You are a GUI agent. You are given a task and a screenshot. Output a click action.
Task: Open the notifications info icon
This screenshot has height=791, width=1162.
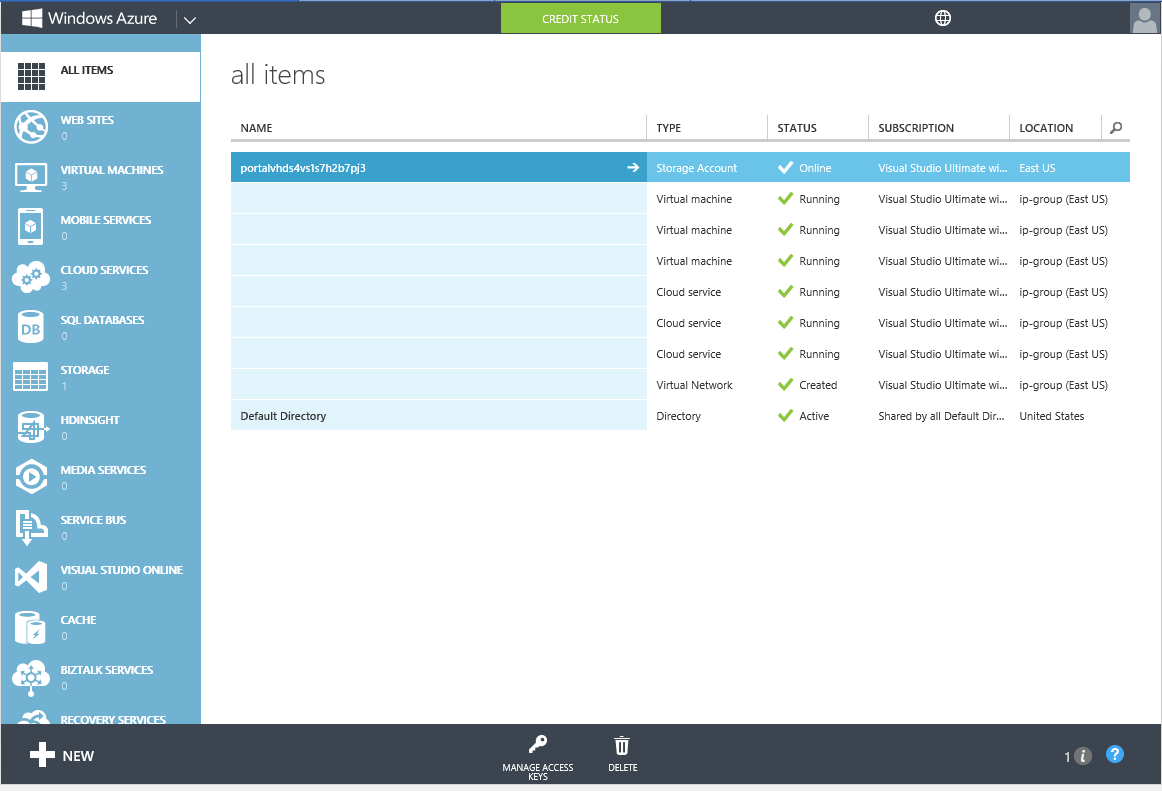pyautogui.click(x=1083, y=756)
